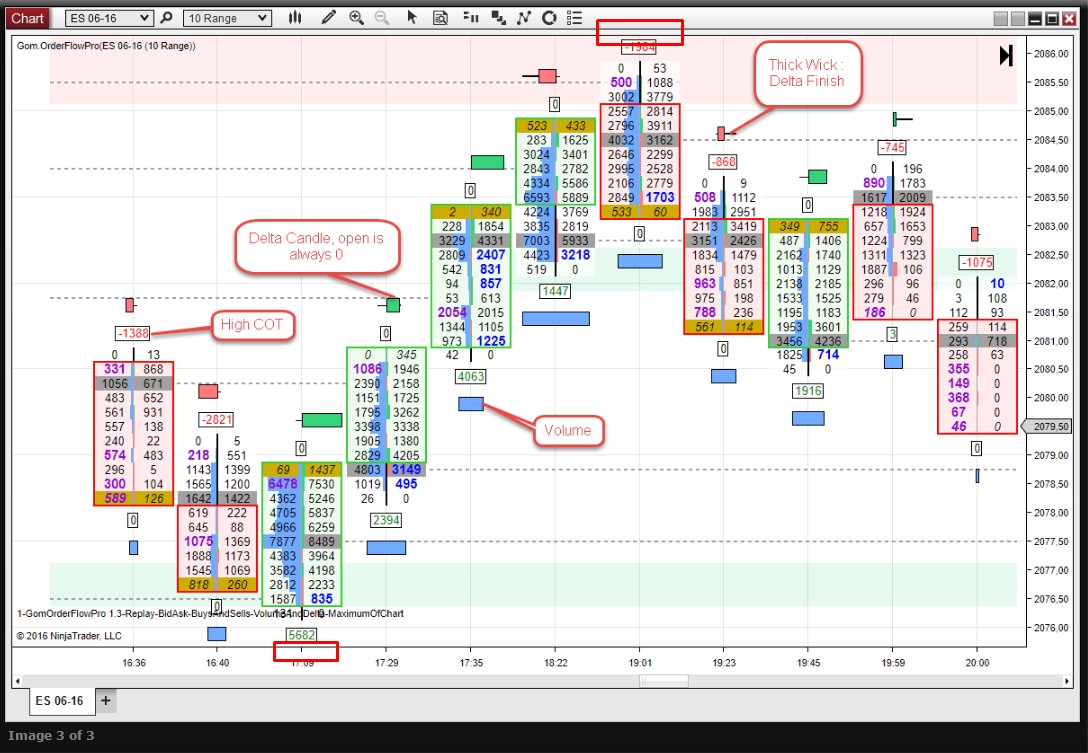Screen dimensions: 1088x753
Task: Click the horizontal scrollbar thumb
Action: [x=664, y=682]
